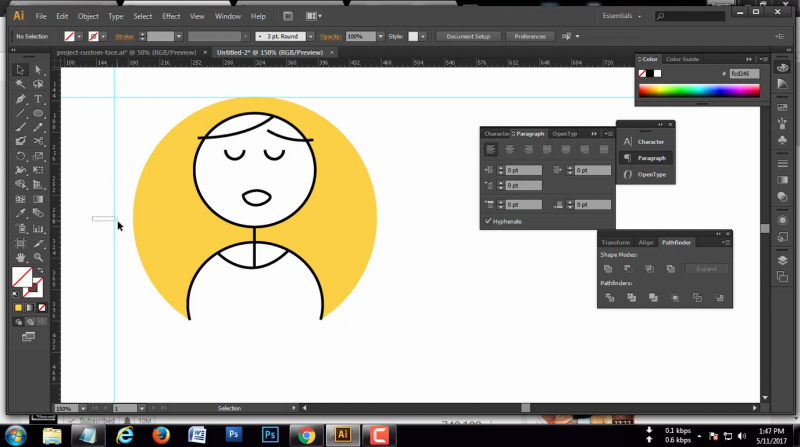This screenshot has height=447, width=800.
Task: Pick a color from the spectrum bar
Action: 699,91
